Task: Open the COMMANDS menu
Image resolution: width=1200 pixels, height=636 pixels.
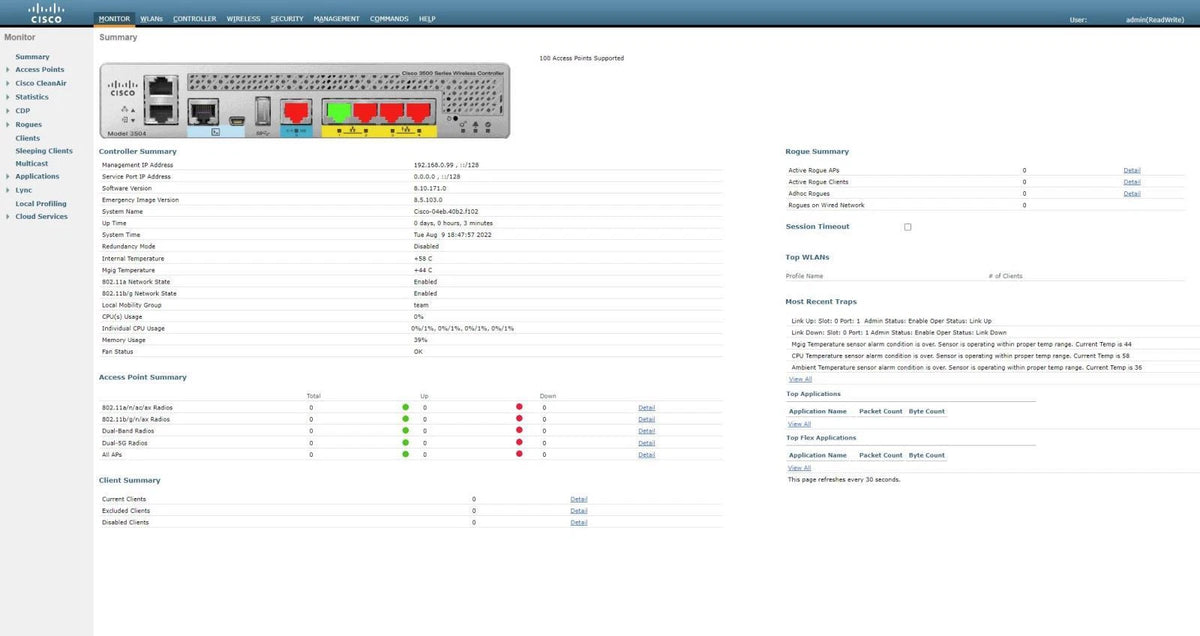Action: tap(389, 18)
